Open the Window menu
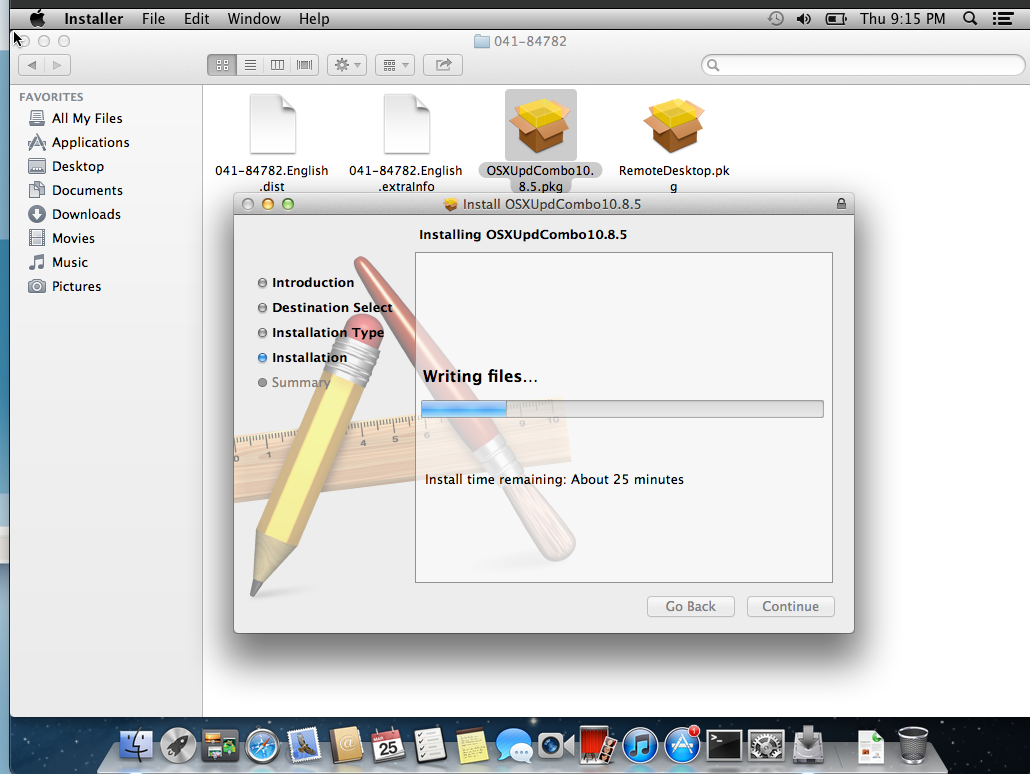1030x774 pixels. [254, 18]
